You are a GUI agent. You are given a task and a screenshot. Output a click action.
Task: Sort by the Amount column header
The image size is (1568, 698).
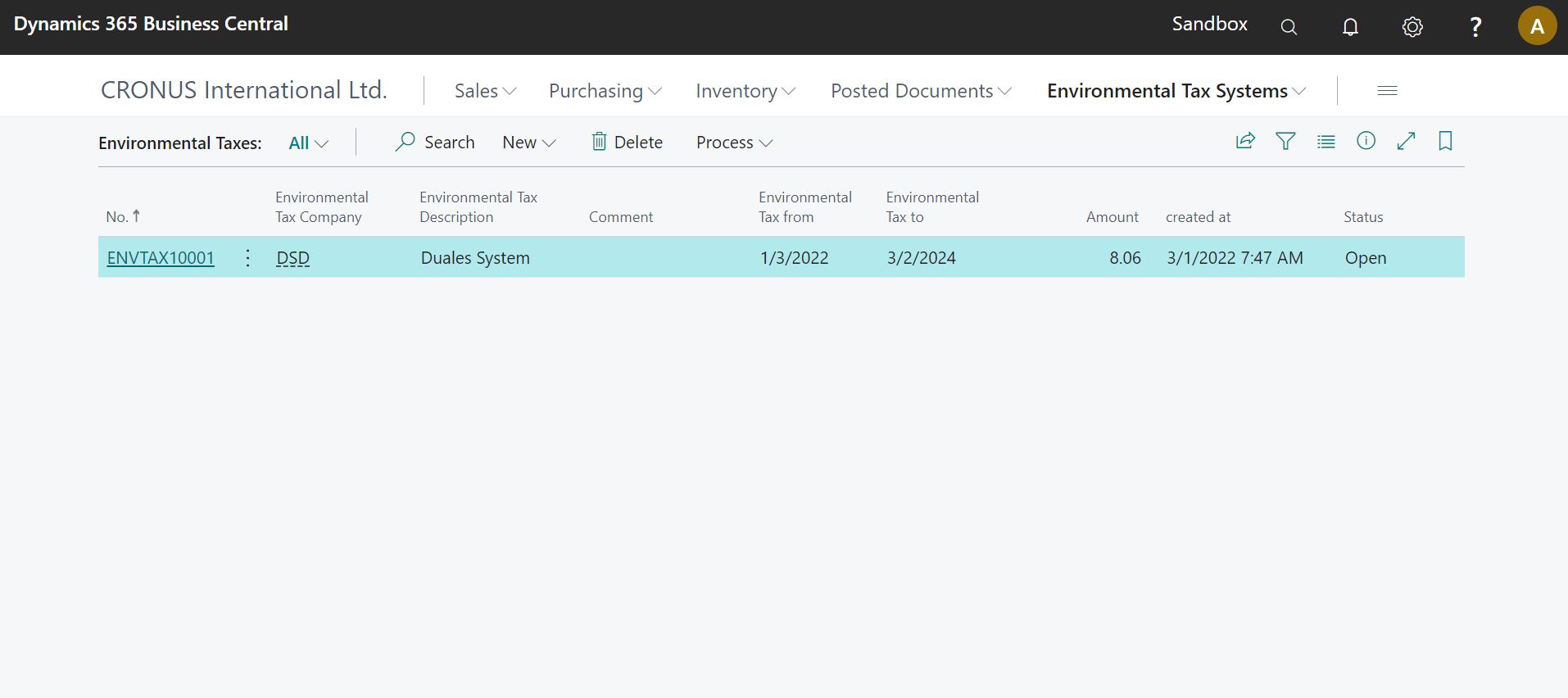pos(1112,217)
